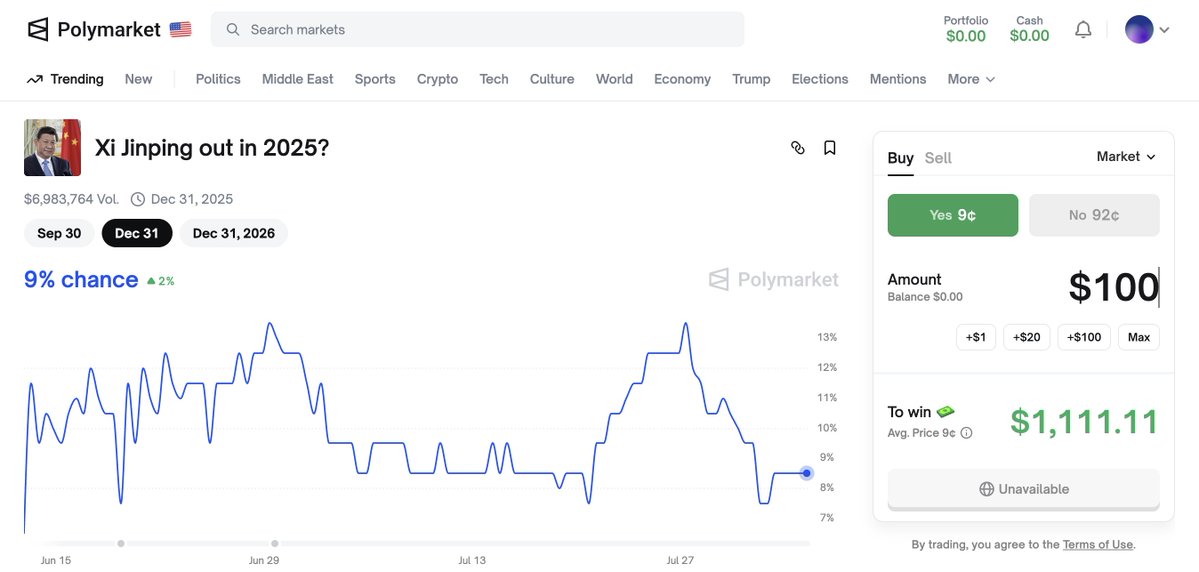Bookmark this market
The height and width of the screenshot is (572, 1199).
point(830,148)
